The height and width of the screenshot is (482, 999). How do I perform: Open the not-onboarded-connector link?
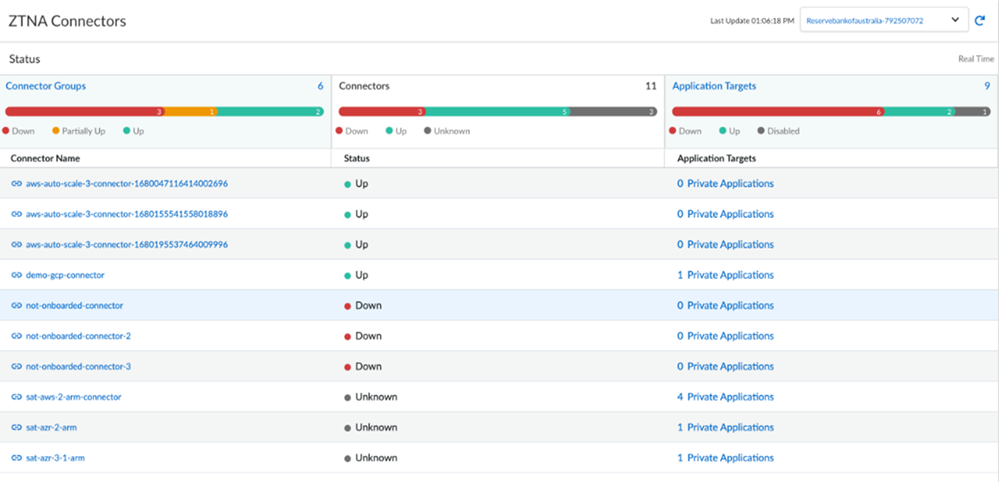74,305
